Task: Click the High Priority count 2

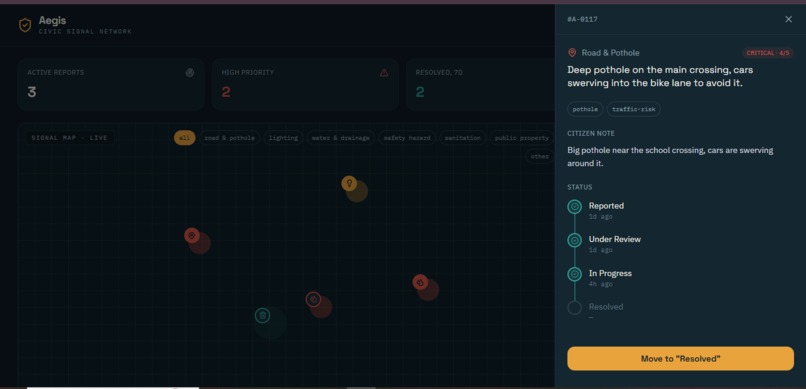Action: [226, 92]
